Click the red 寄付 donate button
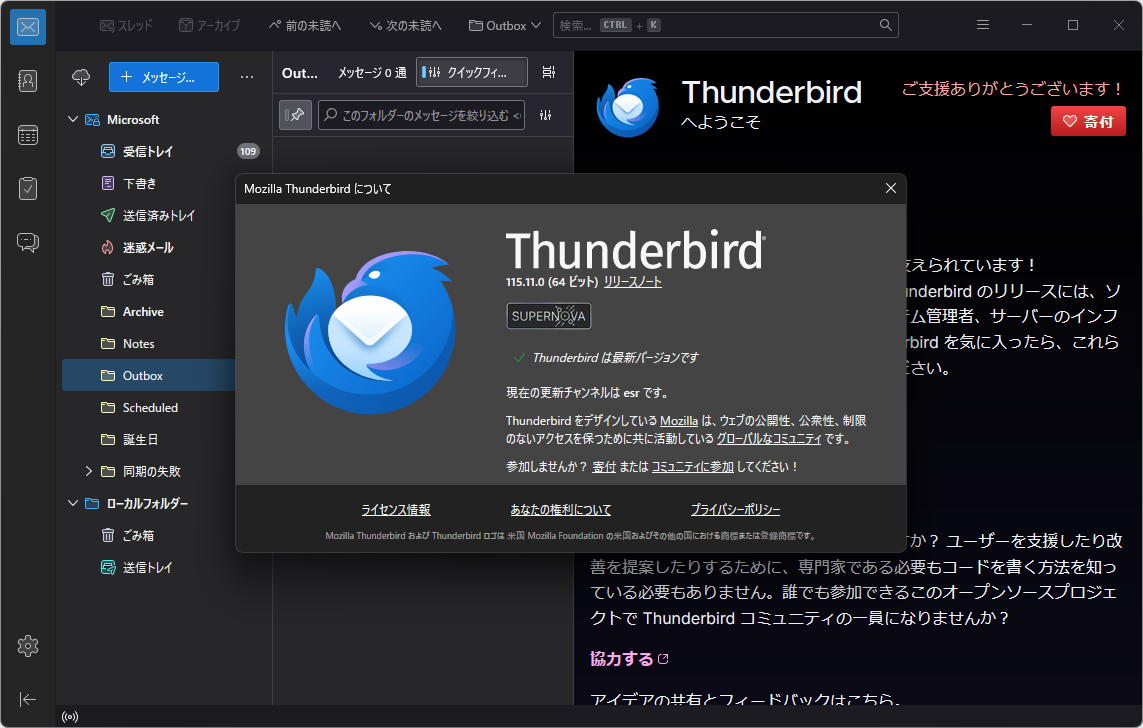Screen dimensions: 1143x728 (x=1088, y=121)
